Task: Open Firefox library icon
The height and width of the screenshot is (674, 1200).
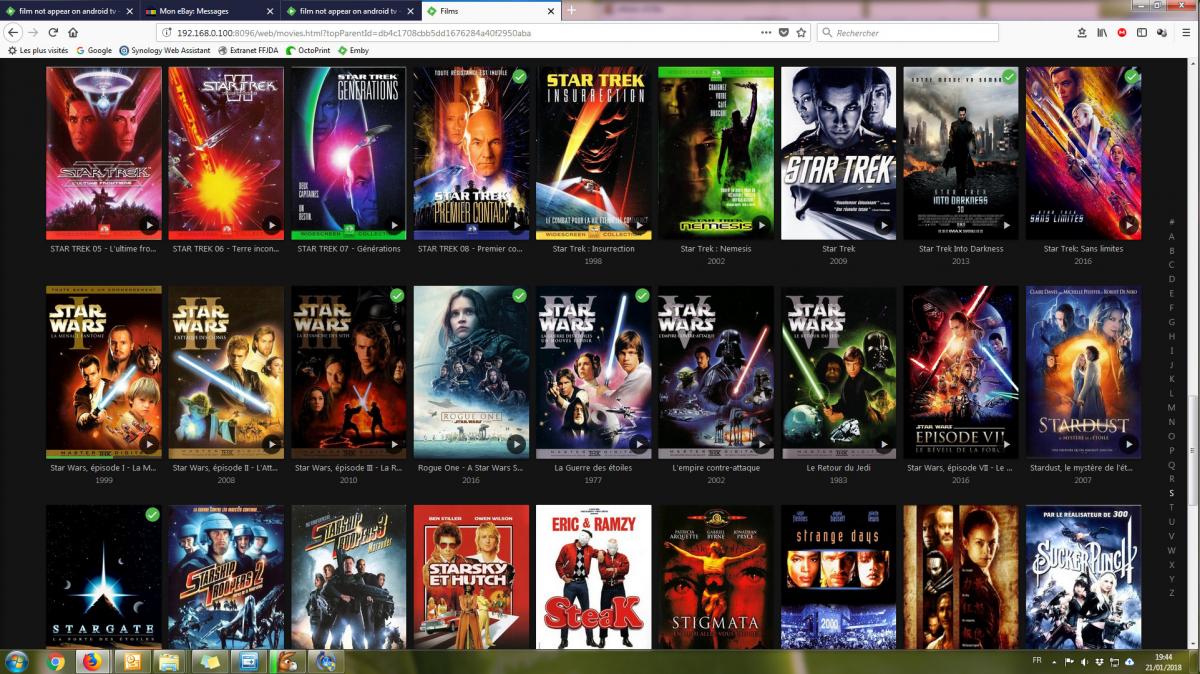Action: pos(1101,32)
